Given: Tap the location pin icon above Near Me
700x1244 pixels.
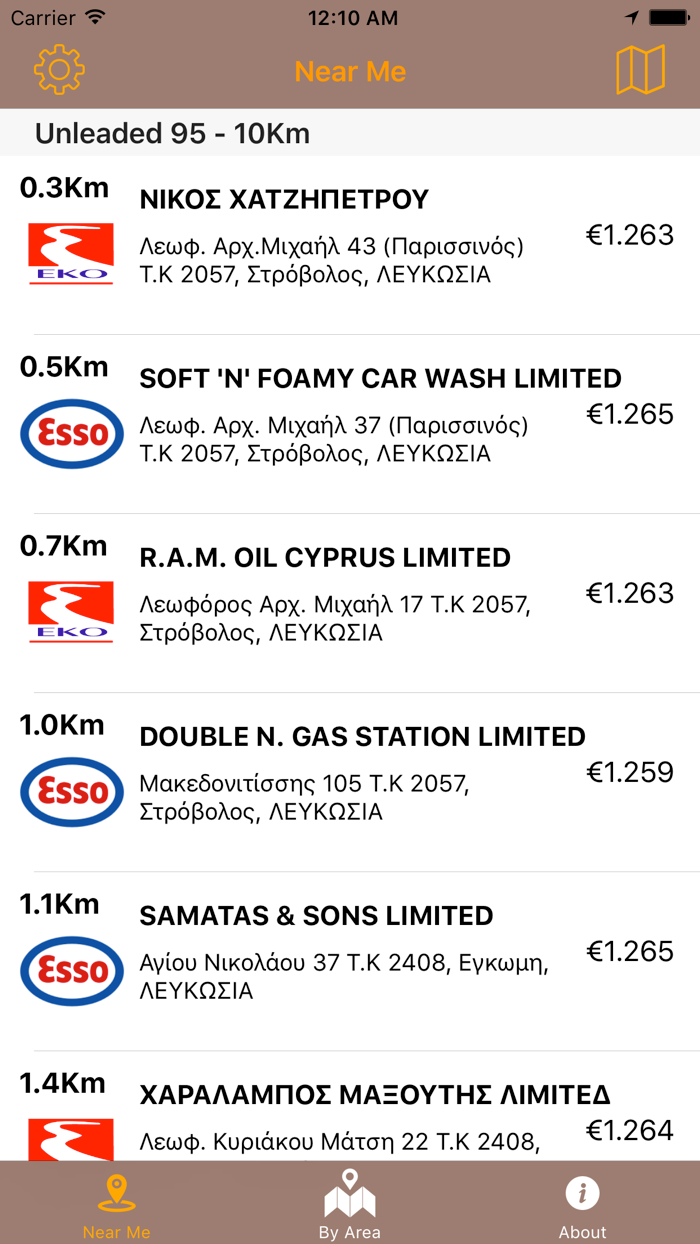Looking at the screenshot, I should pyautogui.click(x=117, y=1192).
